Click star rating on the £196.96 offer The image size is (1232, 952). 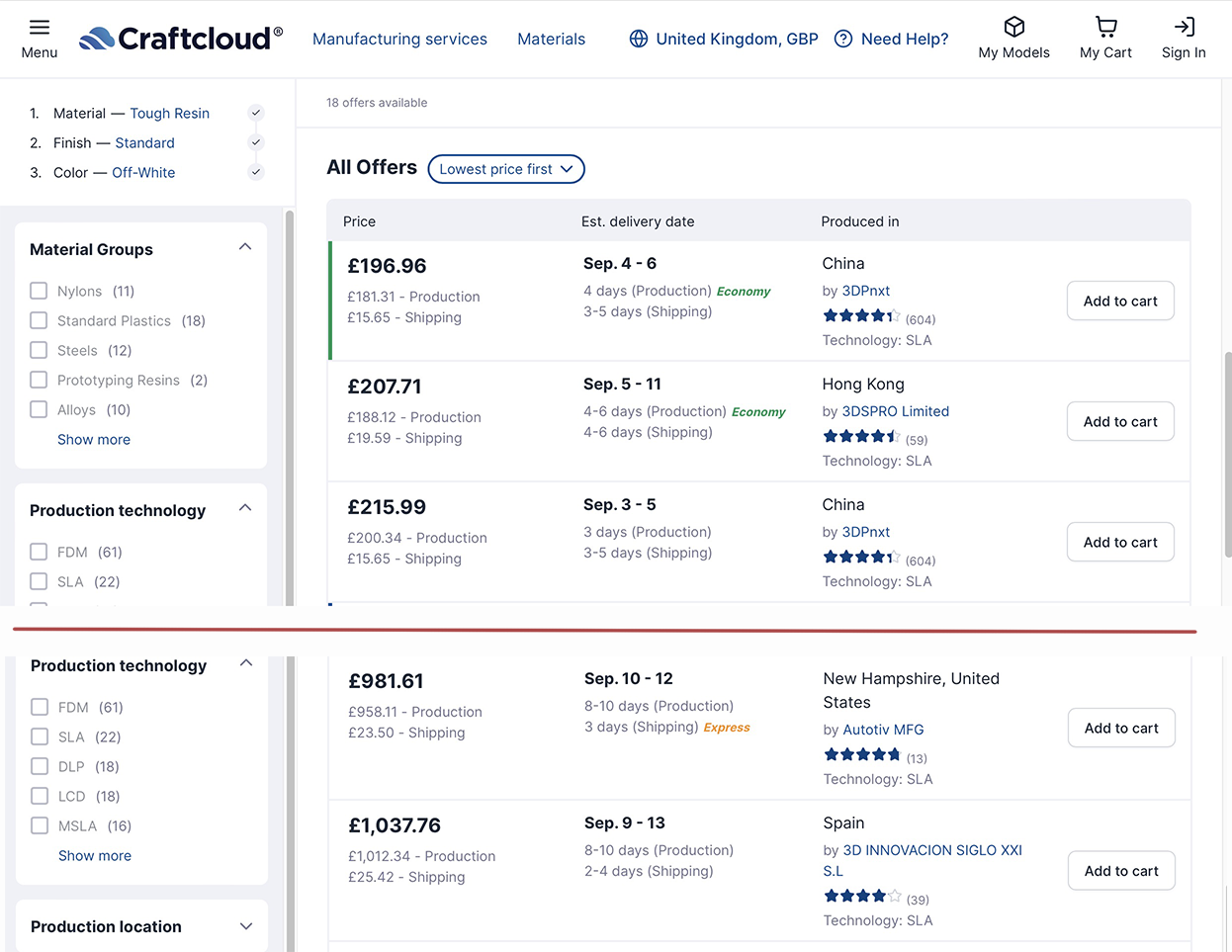861,316
